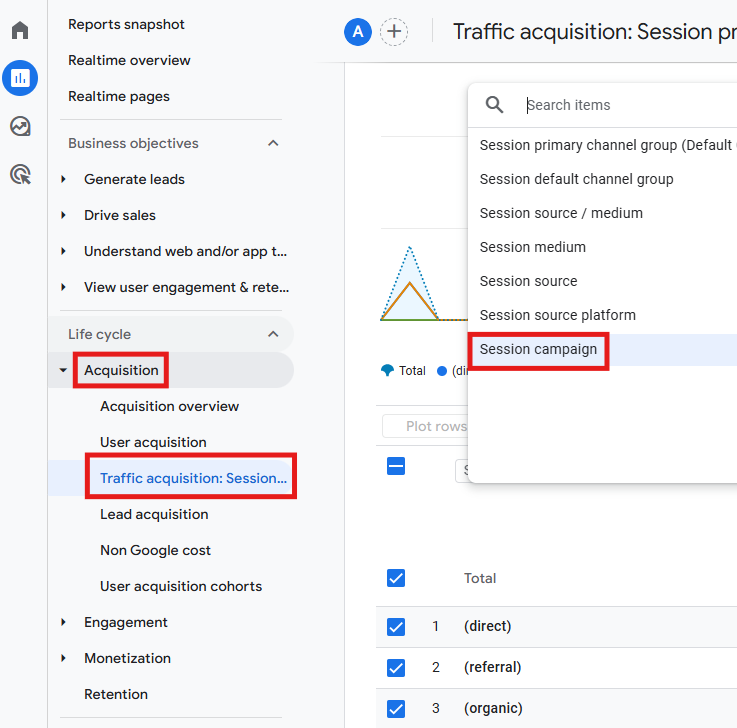
Task: Click the Generate leads label
Action: (x=134, y=180)
